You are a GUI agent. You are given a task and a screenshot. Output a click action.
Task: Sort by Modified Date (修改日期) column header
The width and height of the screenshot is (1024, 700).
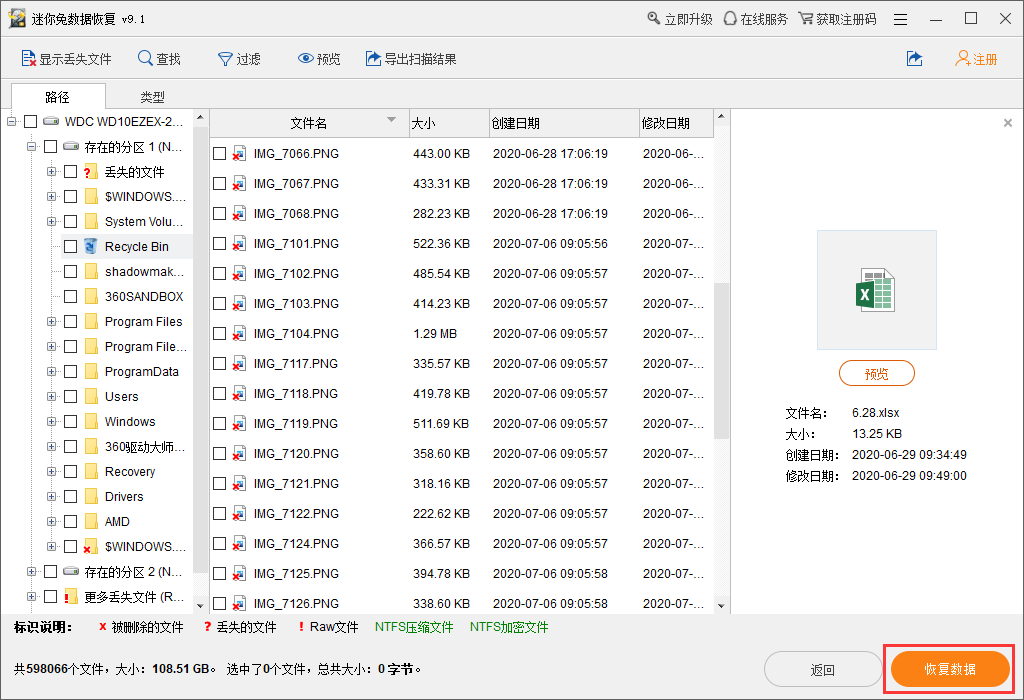pos(676,123)
